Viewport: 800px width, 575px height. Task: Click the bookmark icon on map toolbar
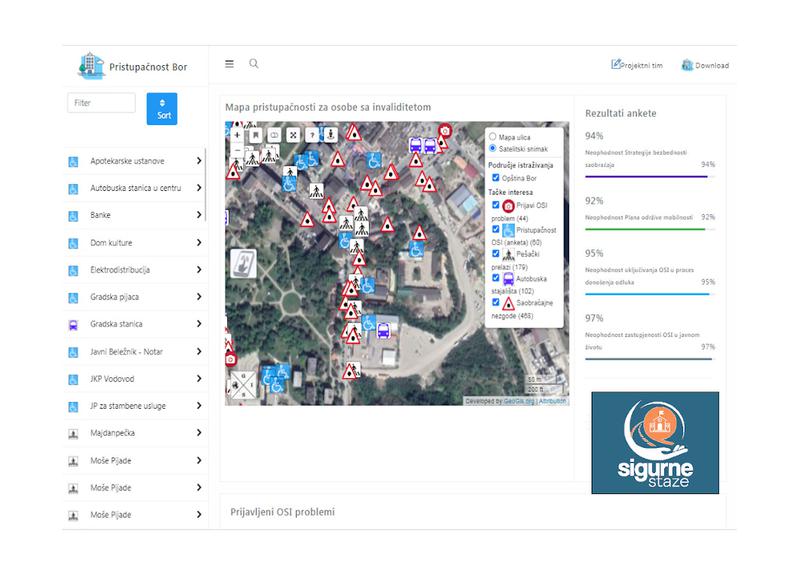[256, 134]
